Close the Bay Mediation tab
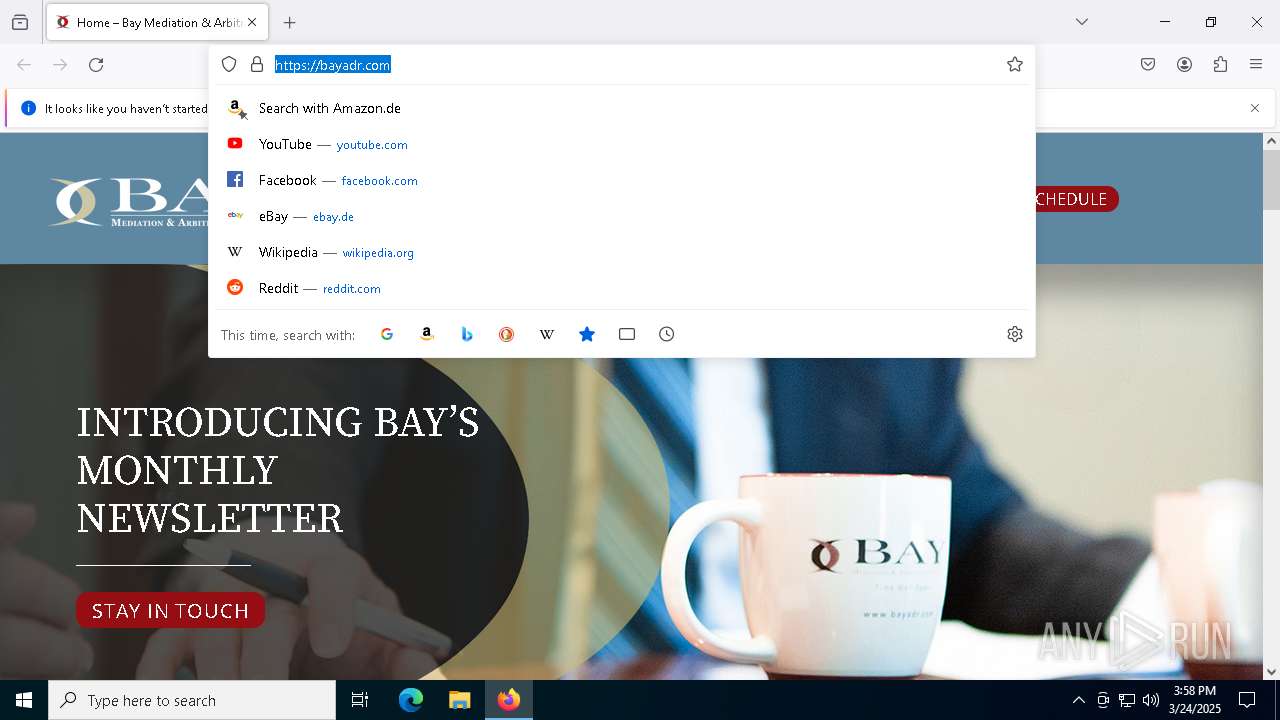The image size is (1280, 720). (x=252, y=22)
